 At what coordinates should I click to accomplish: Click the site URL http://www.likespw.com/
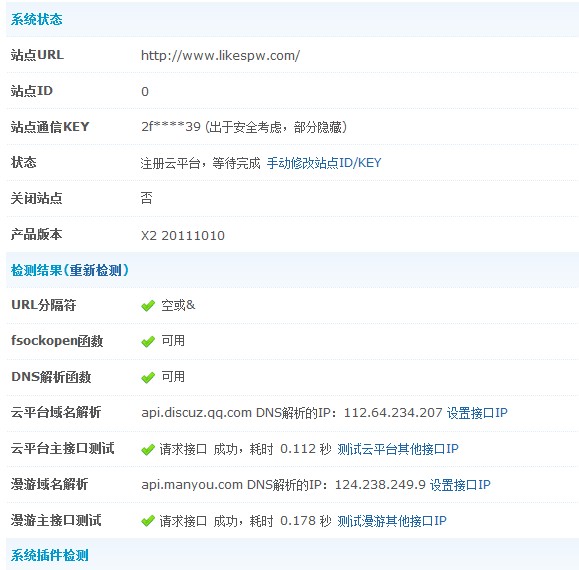(220, 56)
